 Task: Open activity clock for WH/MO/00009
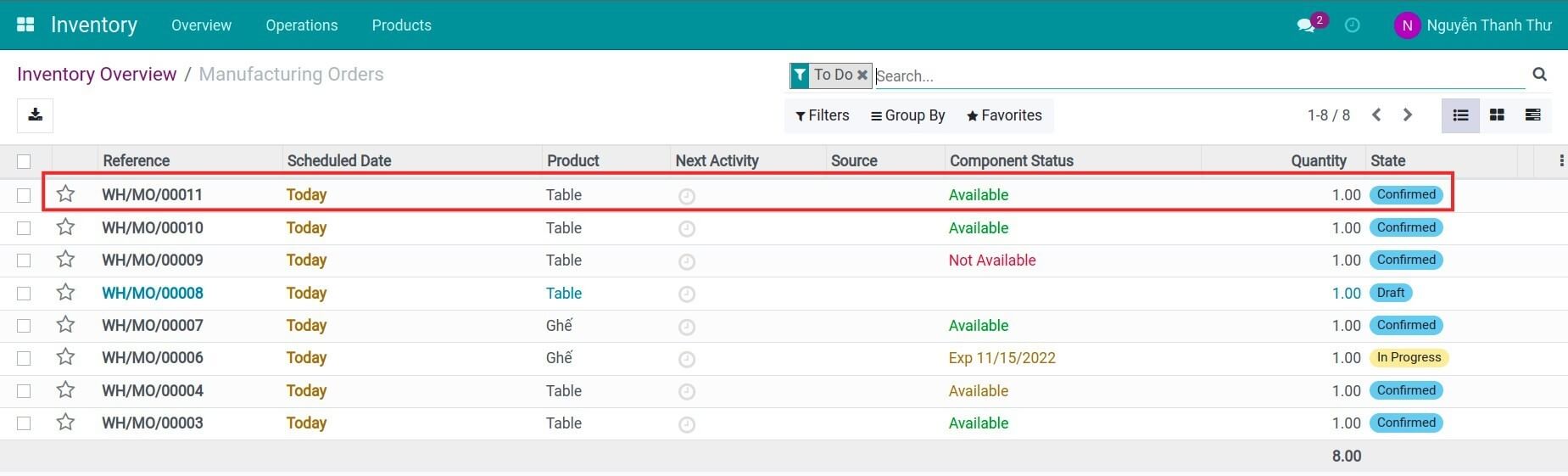tap(687, 261)
